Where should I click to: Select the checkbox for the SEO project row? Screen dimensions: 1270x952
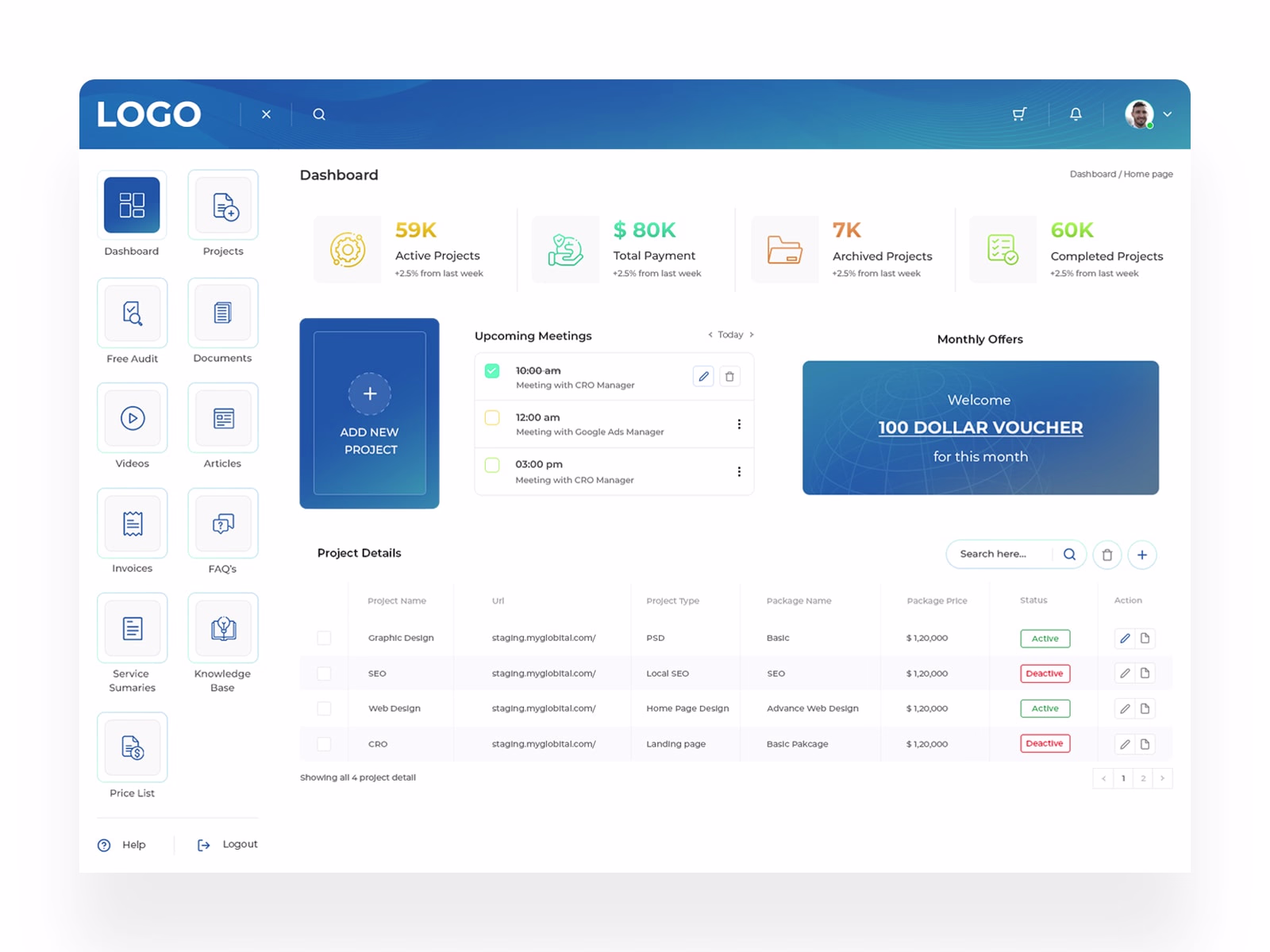point(324,673)
